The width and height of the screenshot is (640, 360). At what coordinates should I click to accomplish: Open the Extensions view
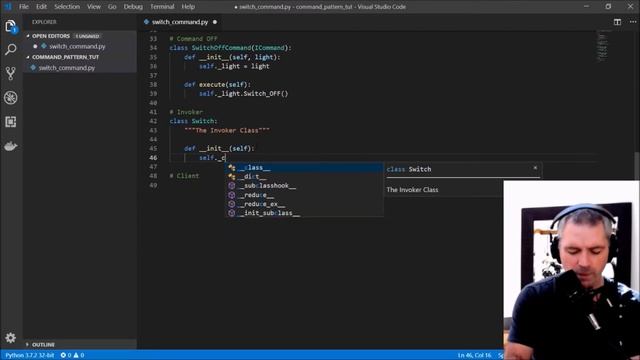(11, 122)
